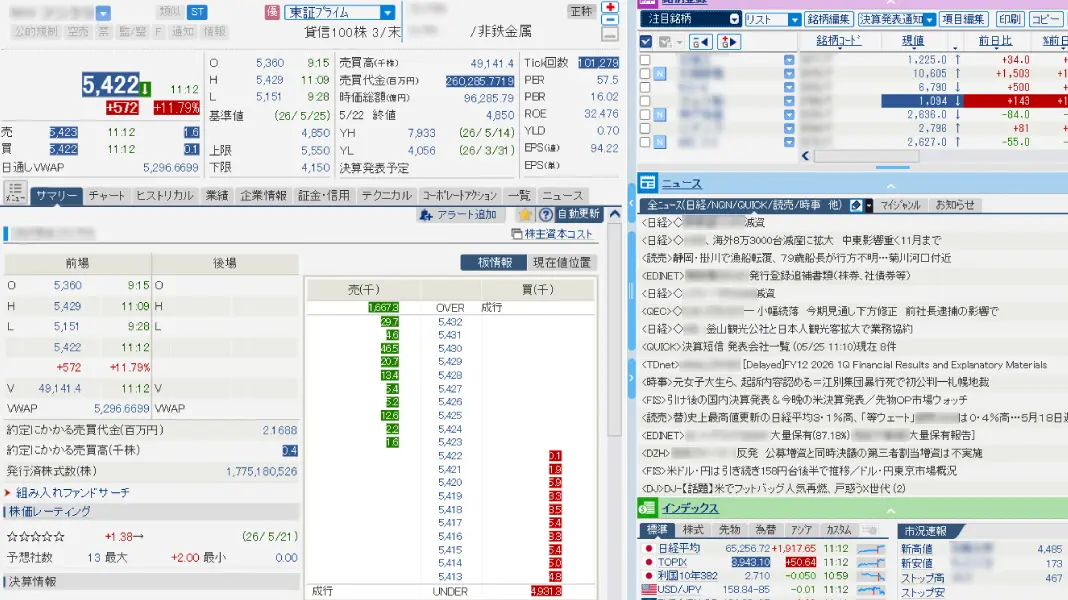
Task: Click the index tab settings icon after カスタム
Action: pos(869,529)
